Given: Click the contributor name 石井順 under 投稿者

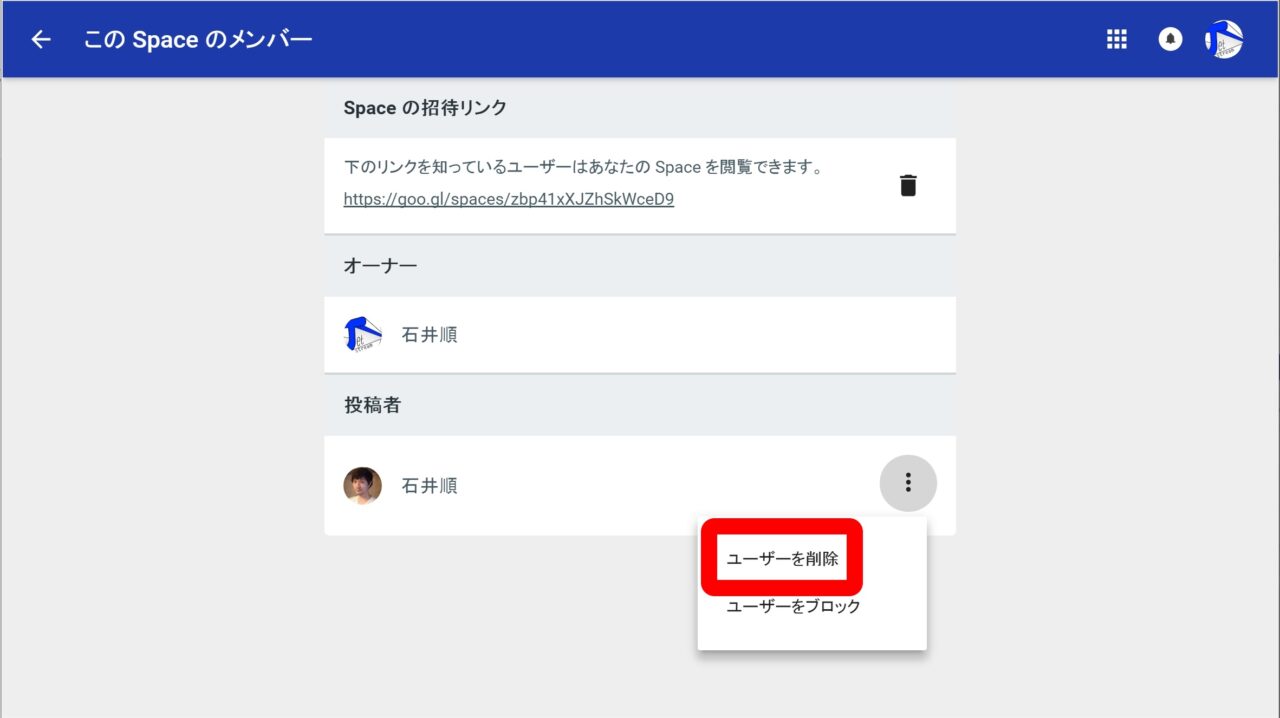Looking at the screenshot, I should (x=429, y=486).
